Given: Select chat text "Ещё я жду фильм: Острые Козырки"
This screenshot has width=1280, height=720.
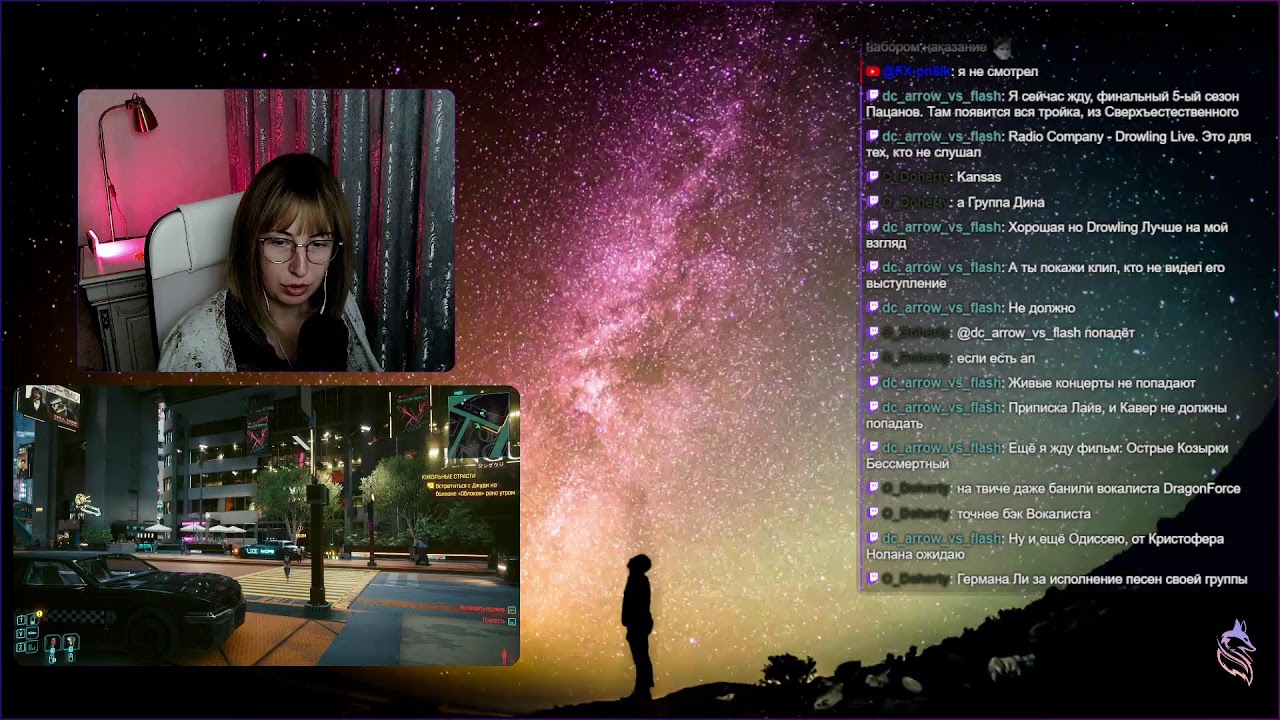Looking at the screenshot, I should pyautogui.click(x=1118, y=448).
